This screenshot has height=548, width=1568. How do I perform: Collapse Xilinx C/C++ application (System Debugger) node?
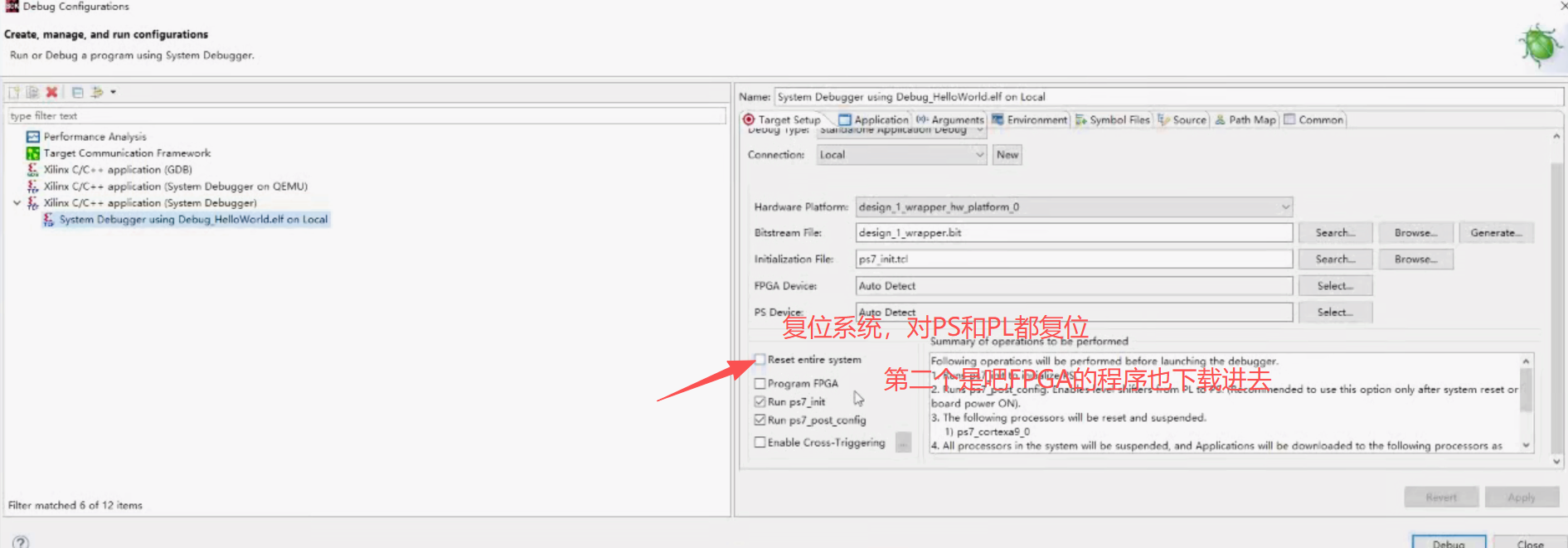point(17,203)
